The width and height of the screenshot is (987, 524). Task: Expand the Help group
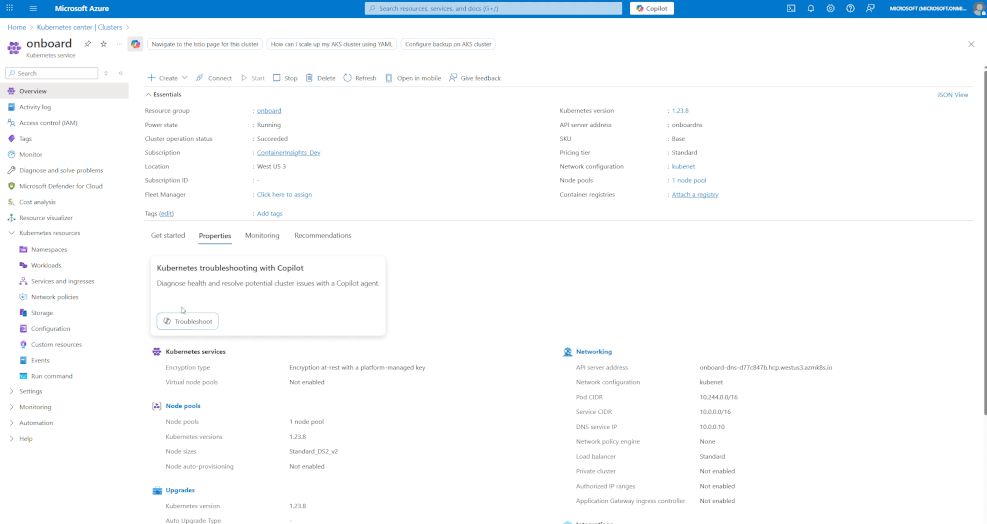click(x=11, y=438)
